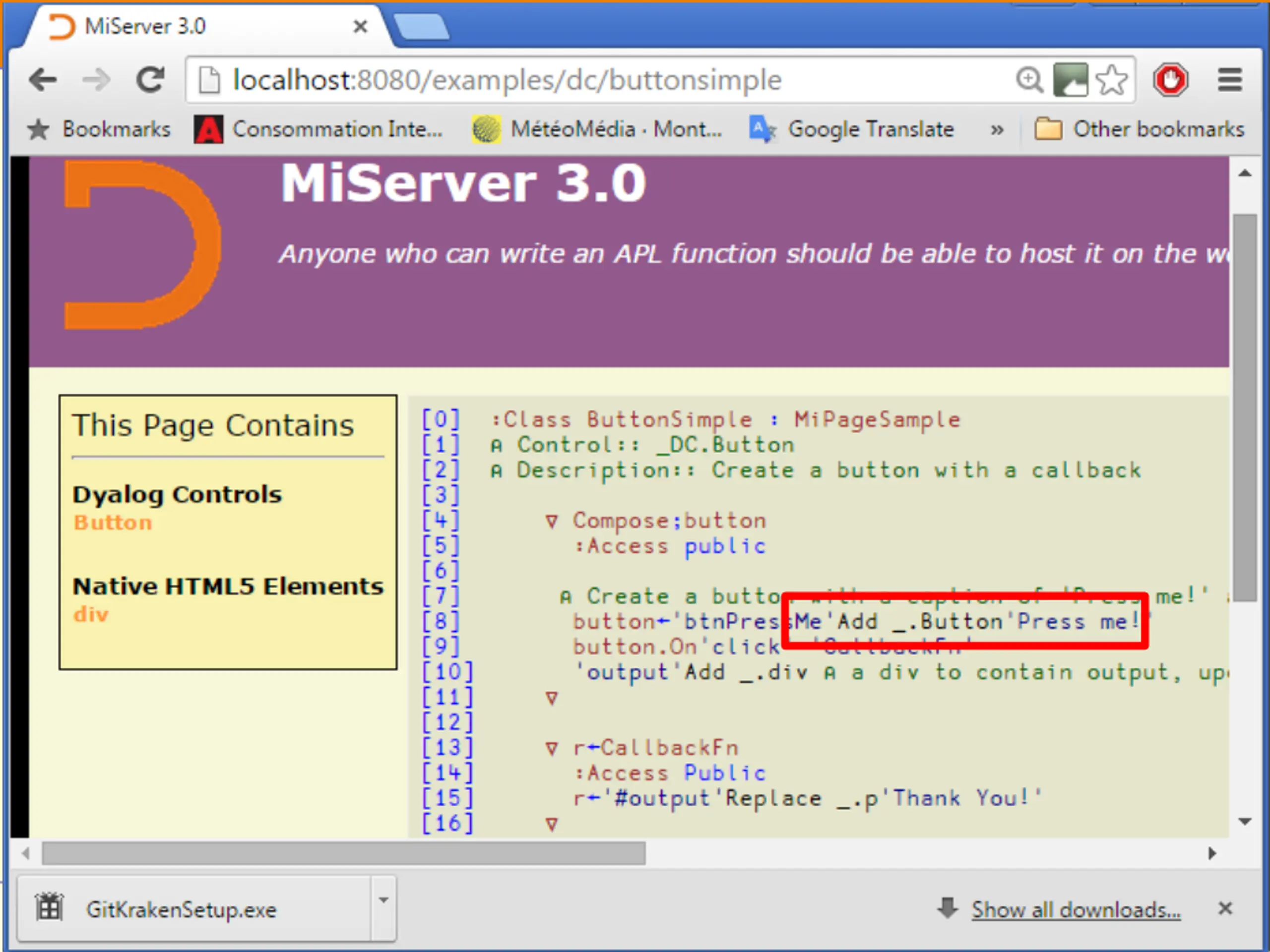The height and width of the screenshot is (952, 1270).
Task: Open the div link under Native HTML5 Elements
Action: tap(91, 614)
